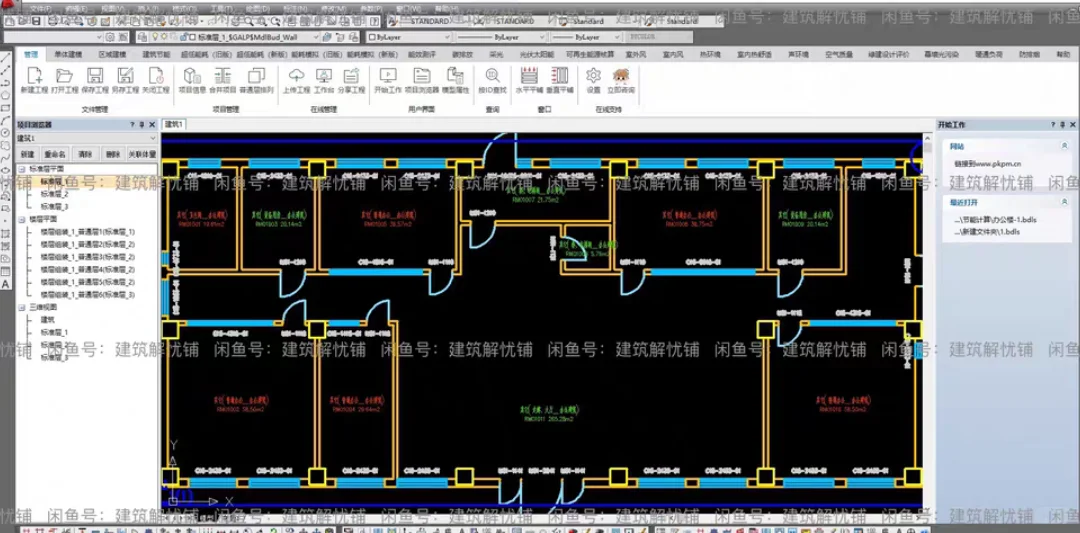Select 楼层组装_1_普通层1(标准层_1)

(87, 231)
